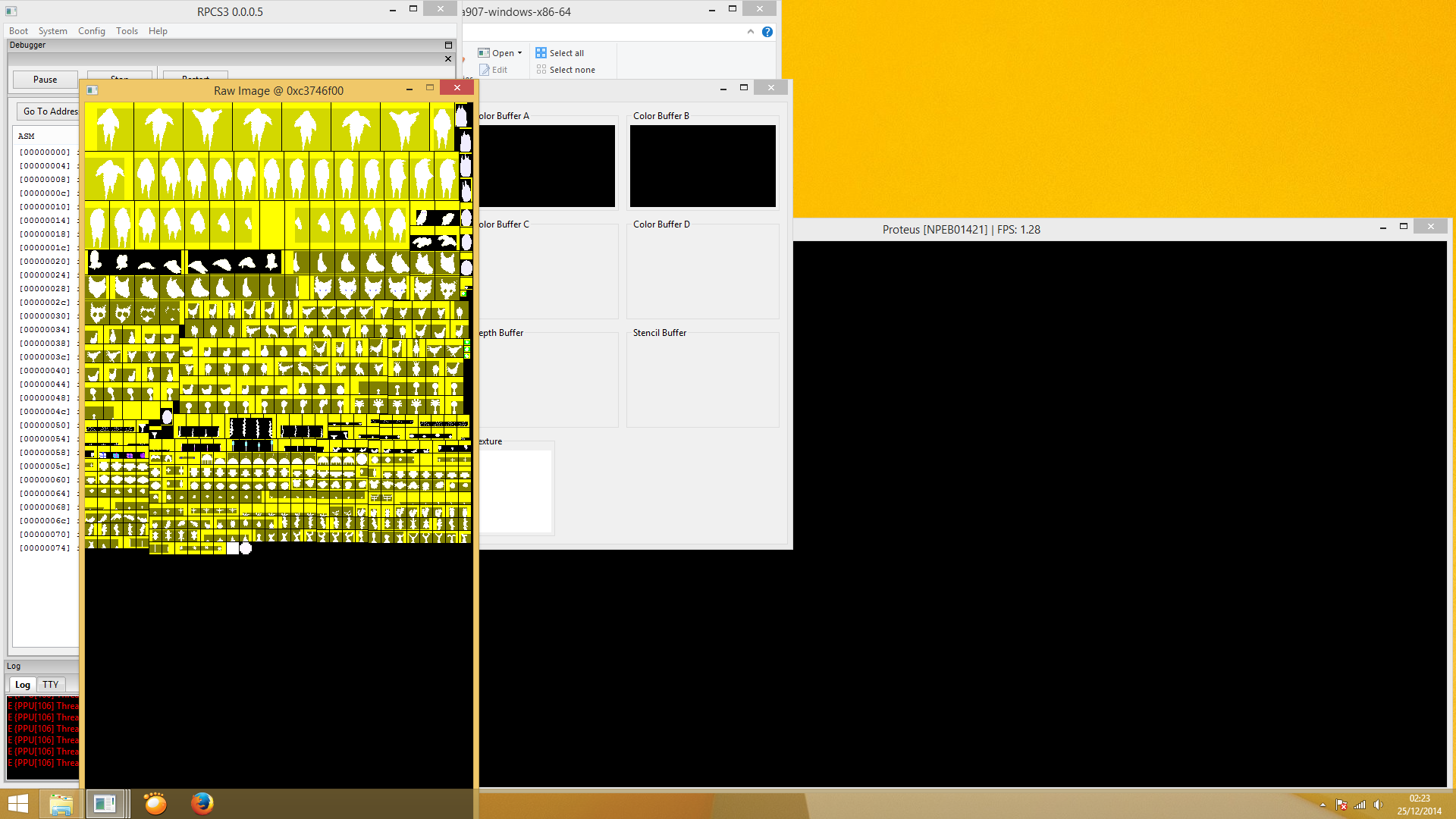The width and height of the screenshot is (1456, 819).
Task: Click the ASM column header
Action: click(46, 136)
